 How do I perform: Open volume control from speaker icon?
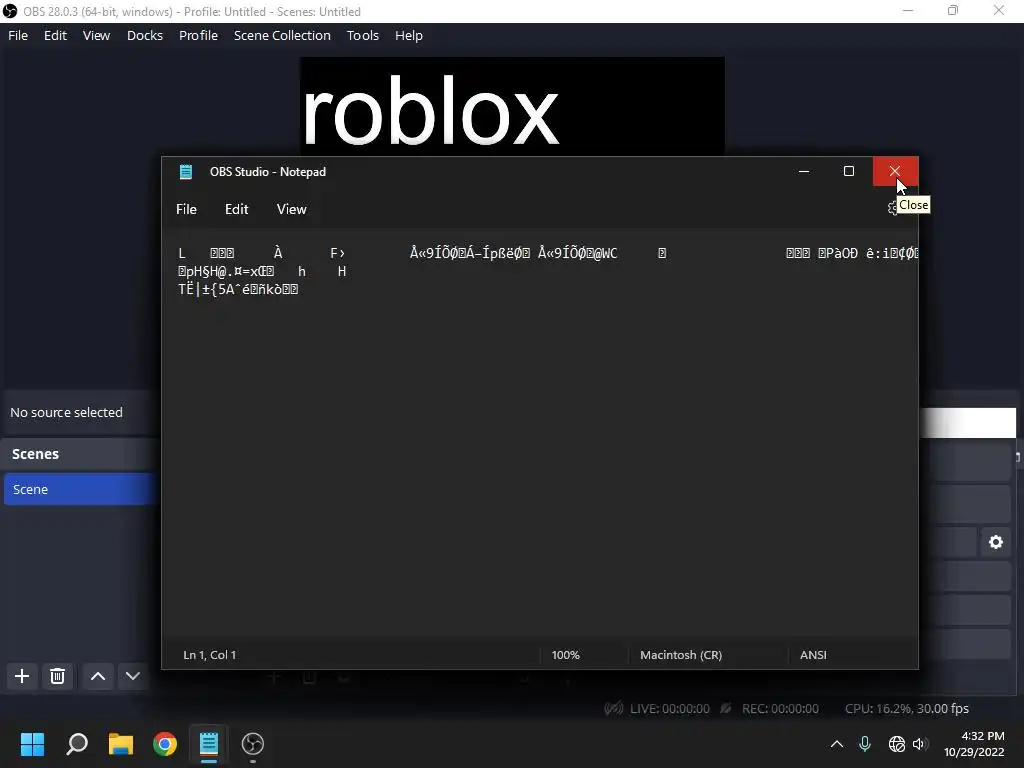(x=920, y=744)
